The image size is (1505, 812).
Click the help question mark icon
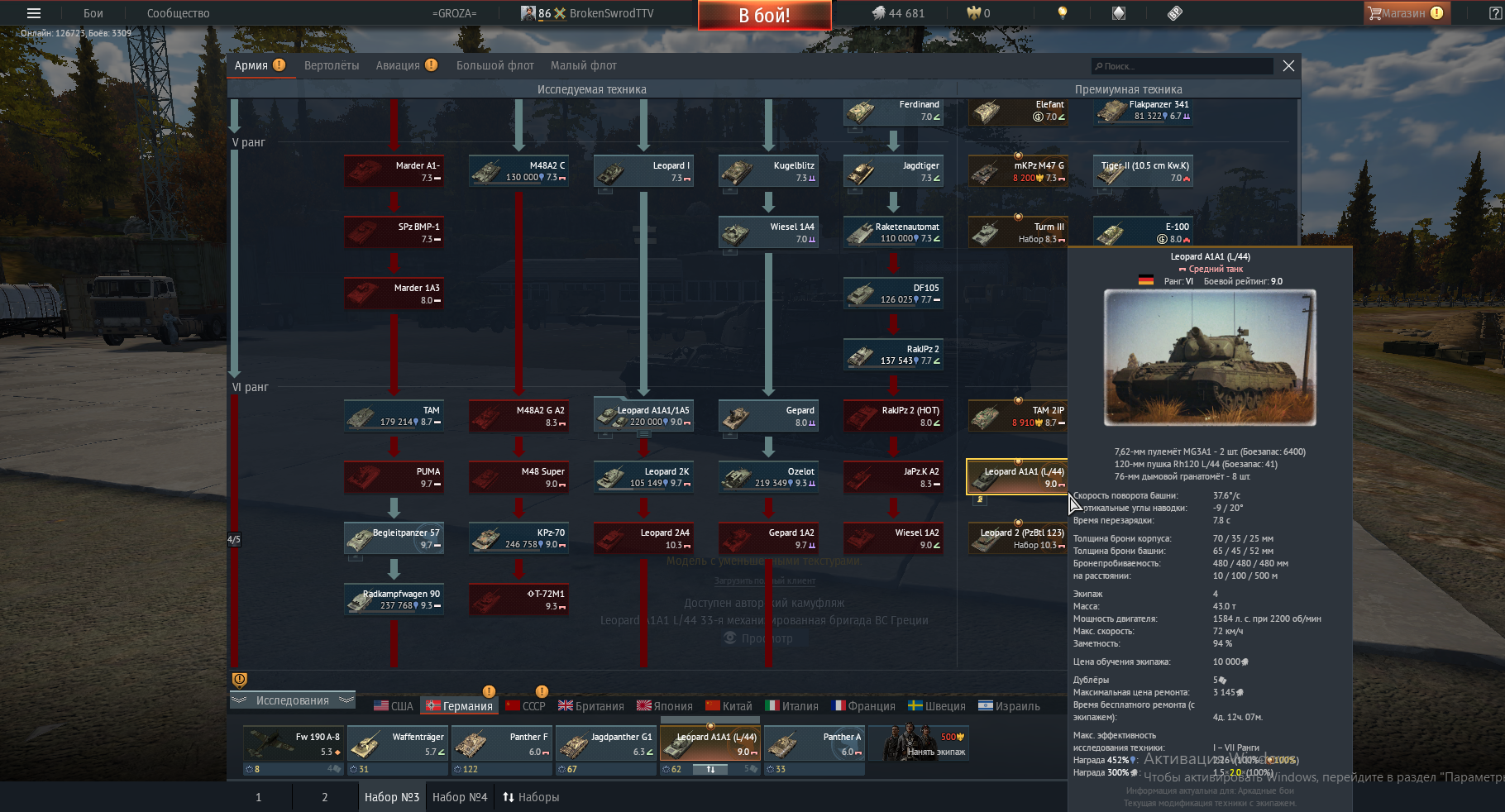(x=1495, y=13)
